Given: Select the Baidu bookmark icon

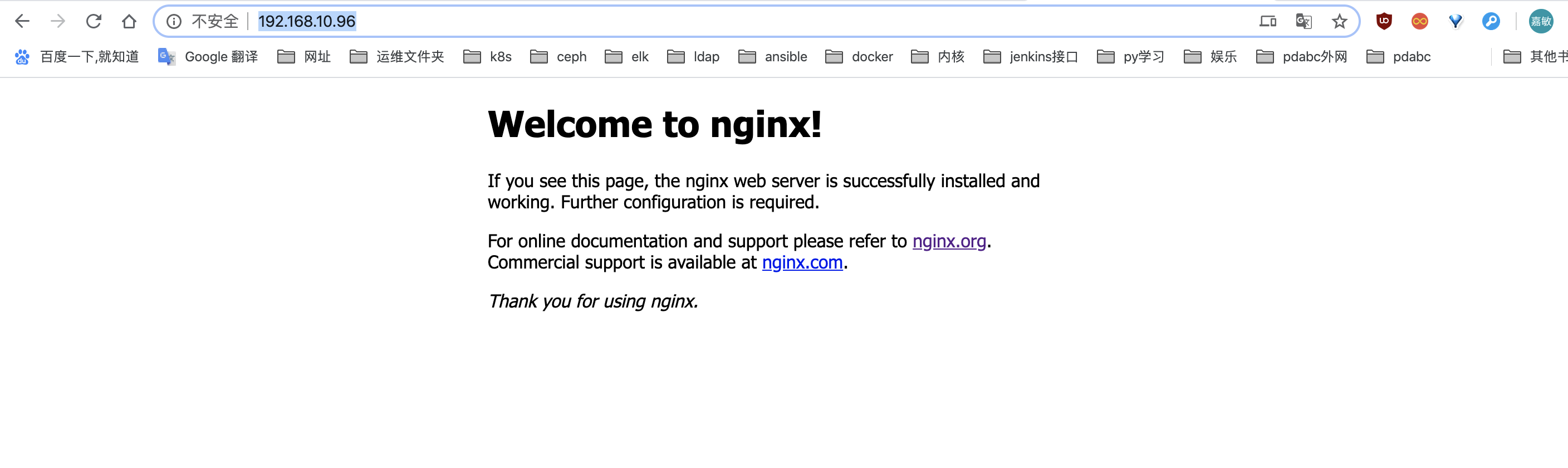Looking at the screenshot, I should (x=22, y=56).
